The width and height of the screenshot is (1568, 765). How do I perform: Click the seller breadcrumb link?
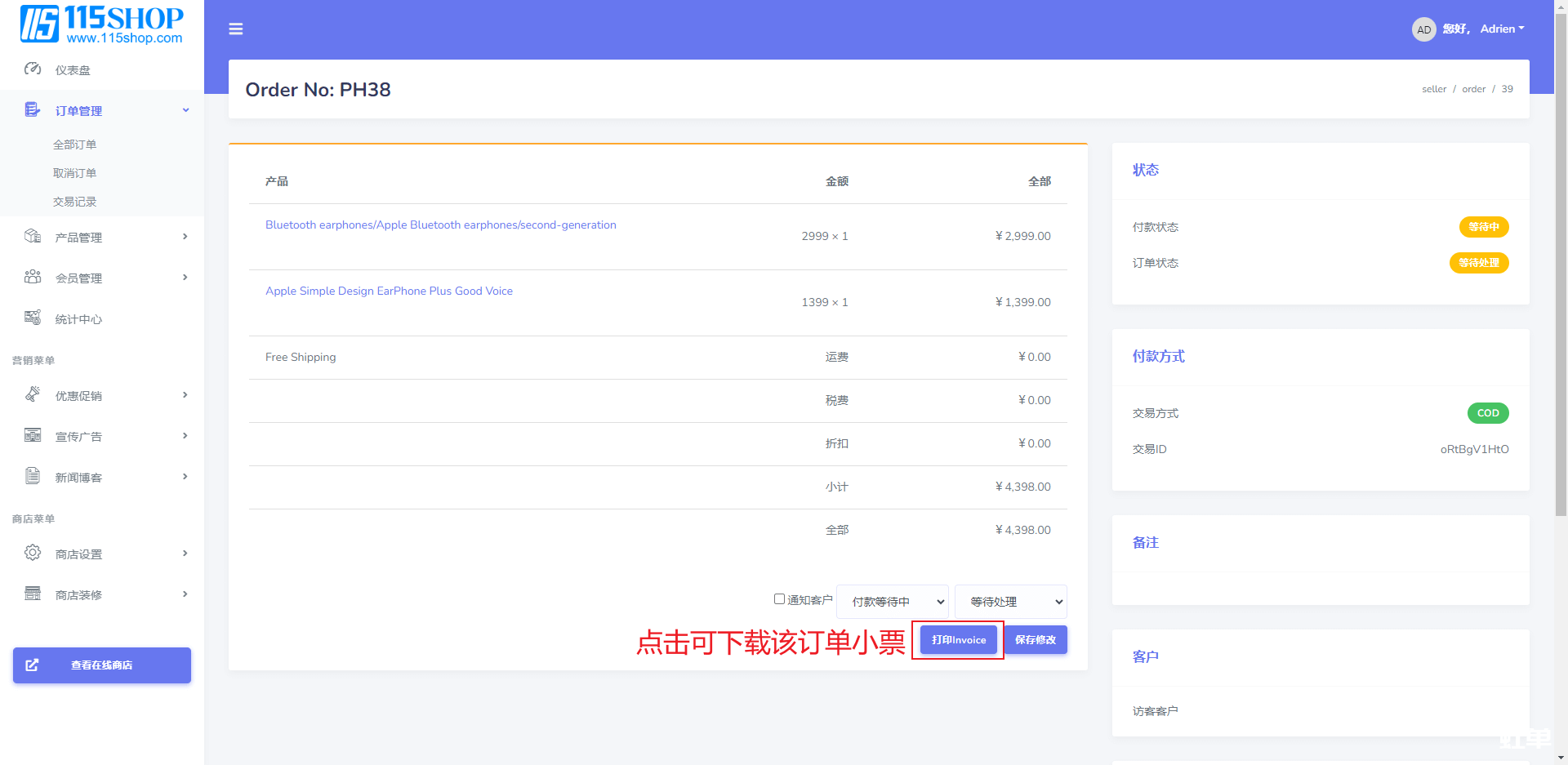pos(1434,90)
